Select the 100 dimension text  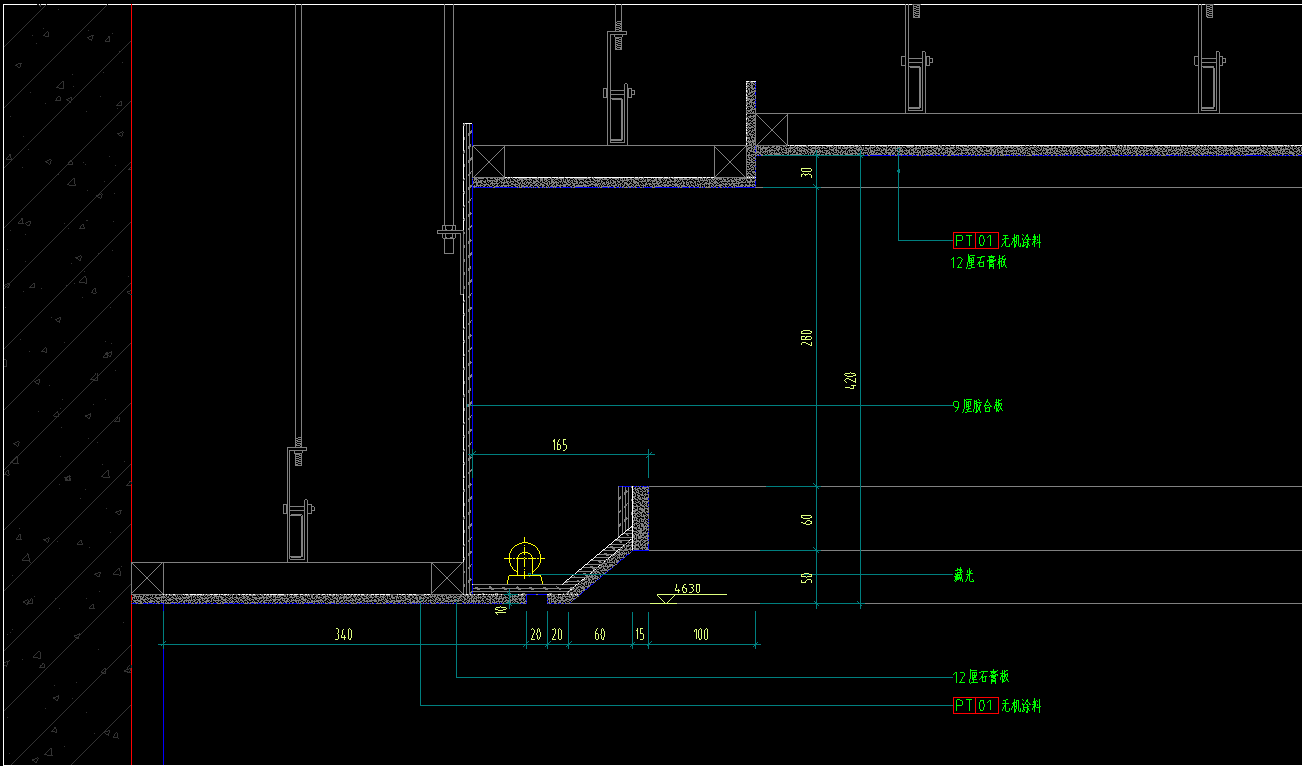[701, 634]
